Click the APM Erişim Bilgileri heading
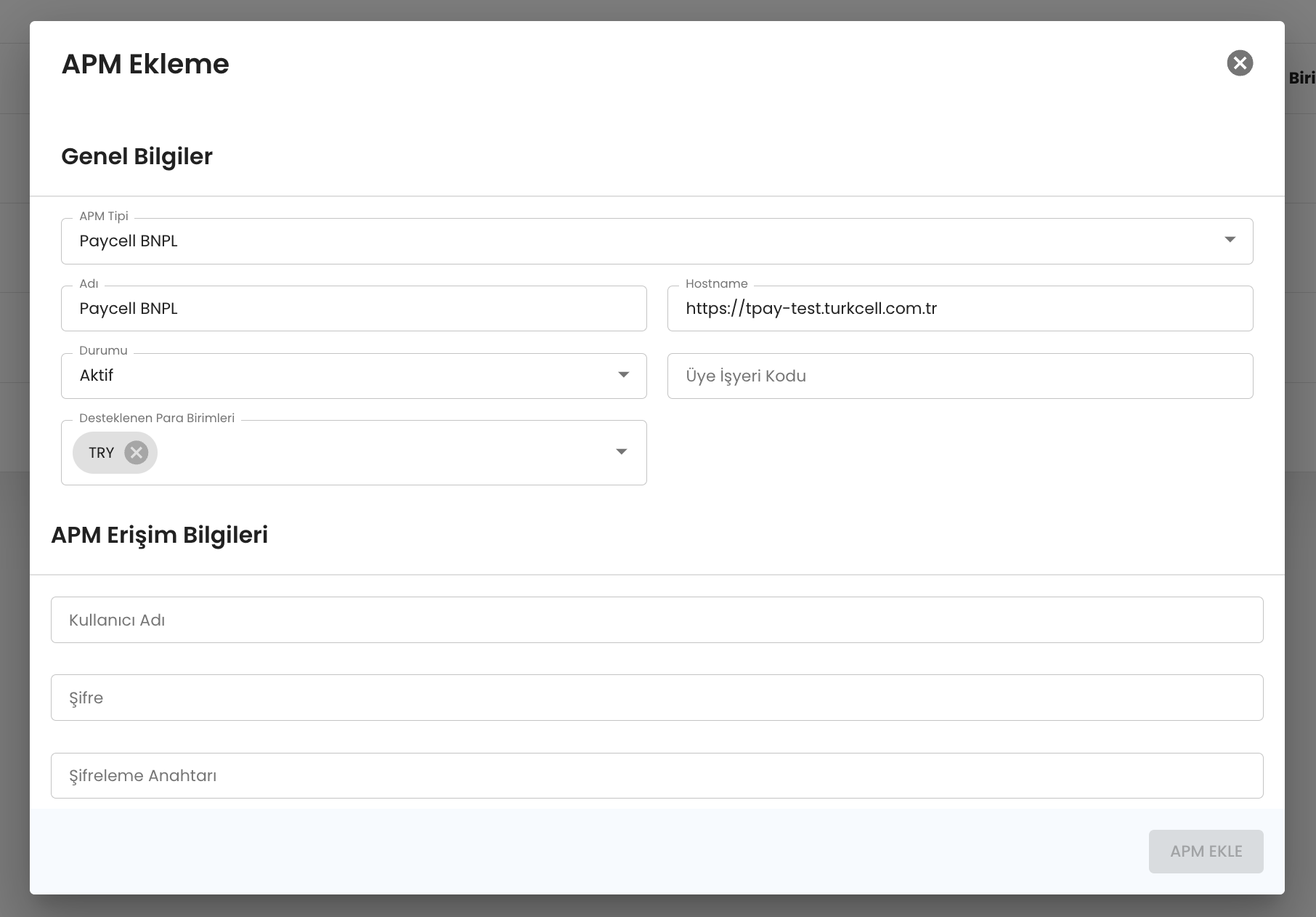 [x=159, y=535]
